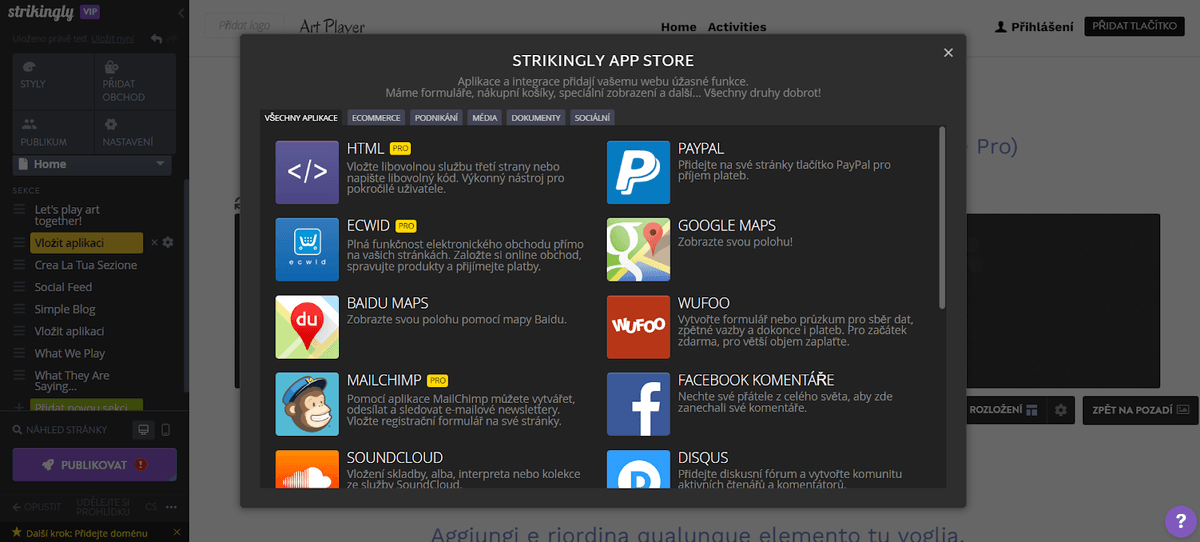
Task: Show the Sociální apps tab
Action: click(592, 118)
